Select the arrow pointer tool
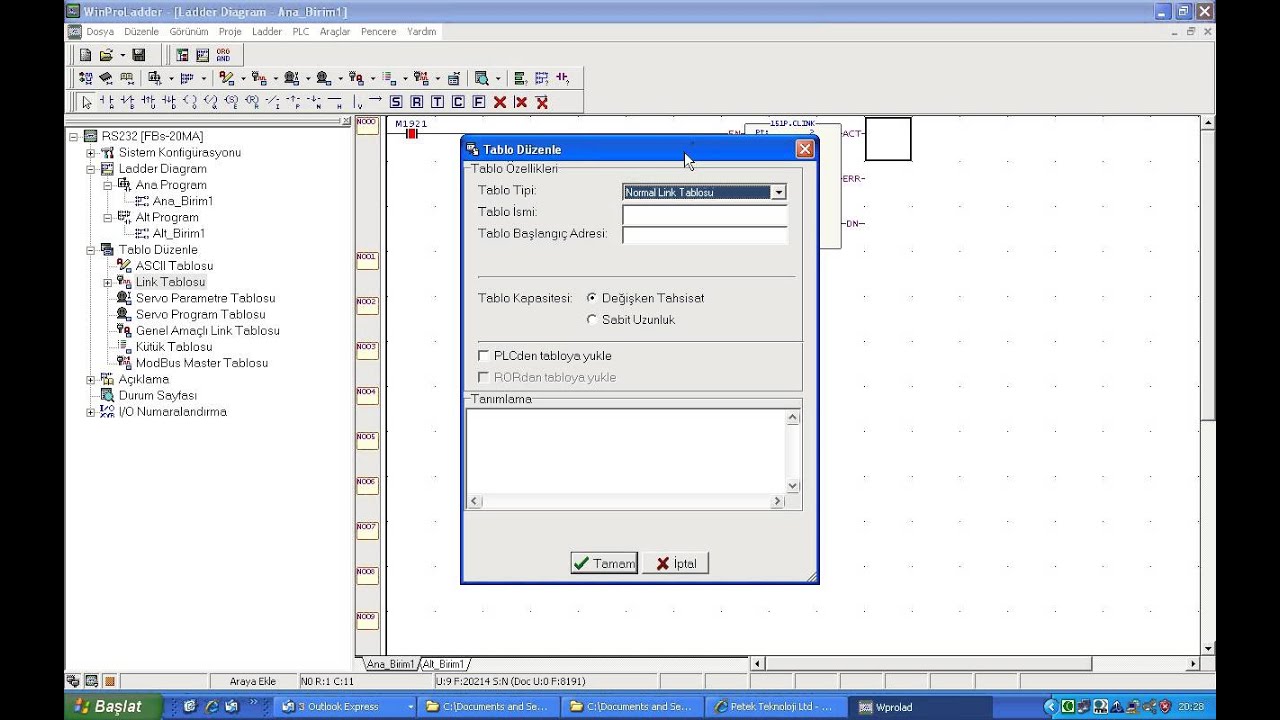The image size is (1280, 720). click(x=87, y=102)
